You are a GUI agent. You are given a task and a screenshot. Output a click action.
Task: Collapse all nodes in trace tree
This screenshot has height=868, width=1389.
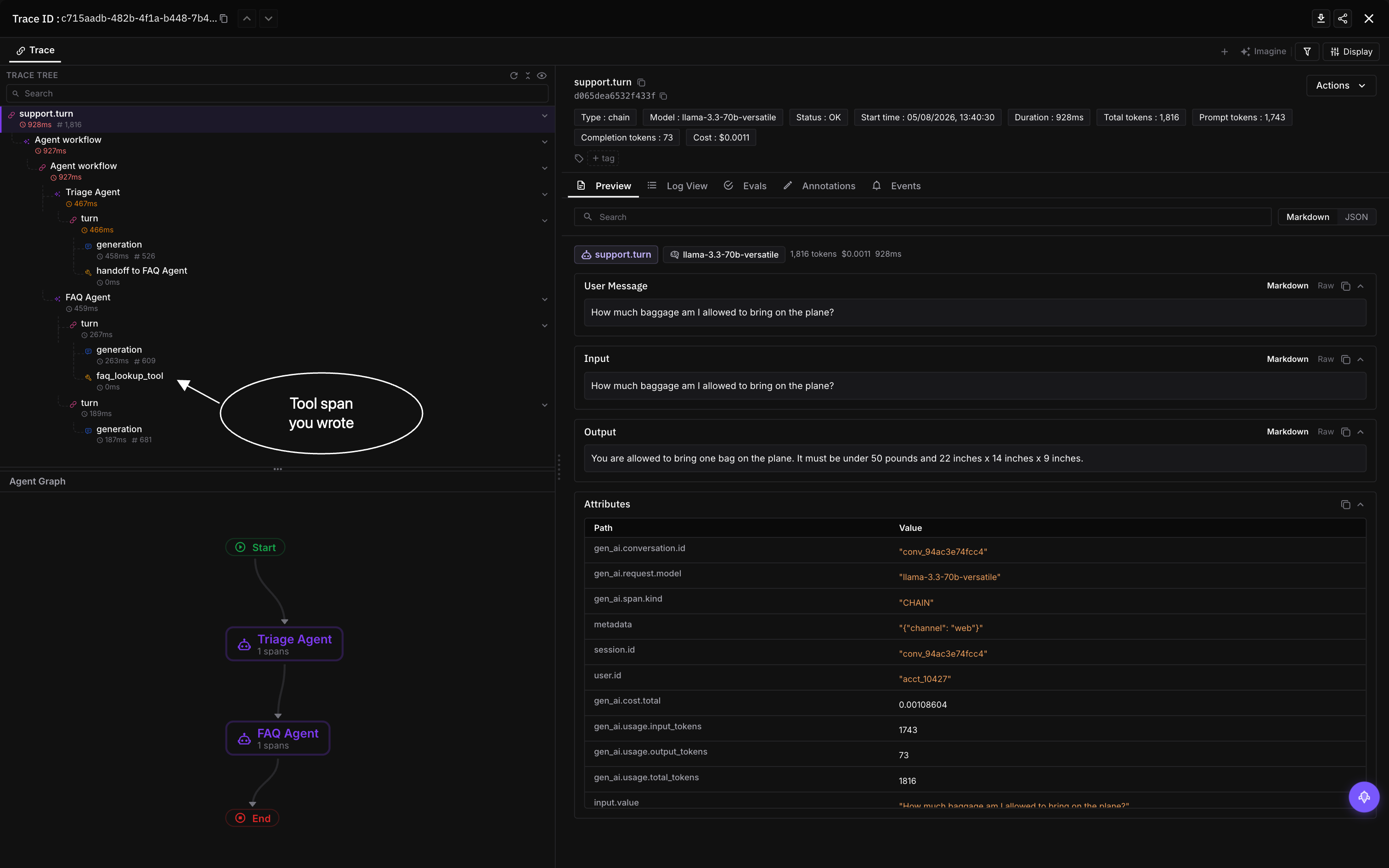pos(527,76)
